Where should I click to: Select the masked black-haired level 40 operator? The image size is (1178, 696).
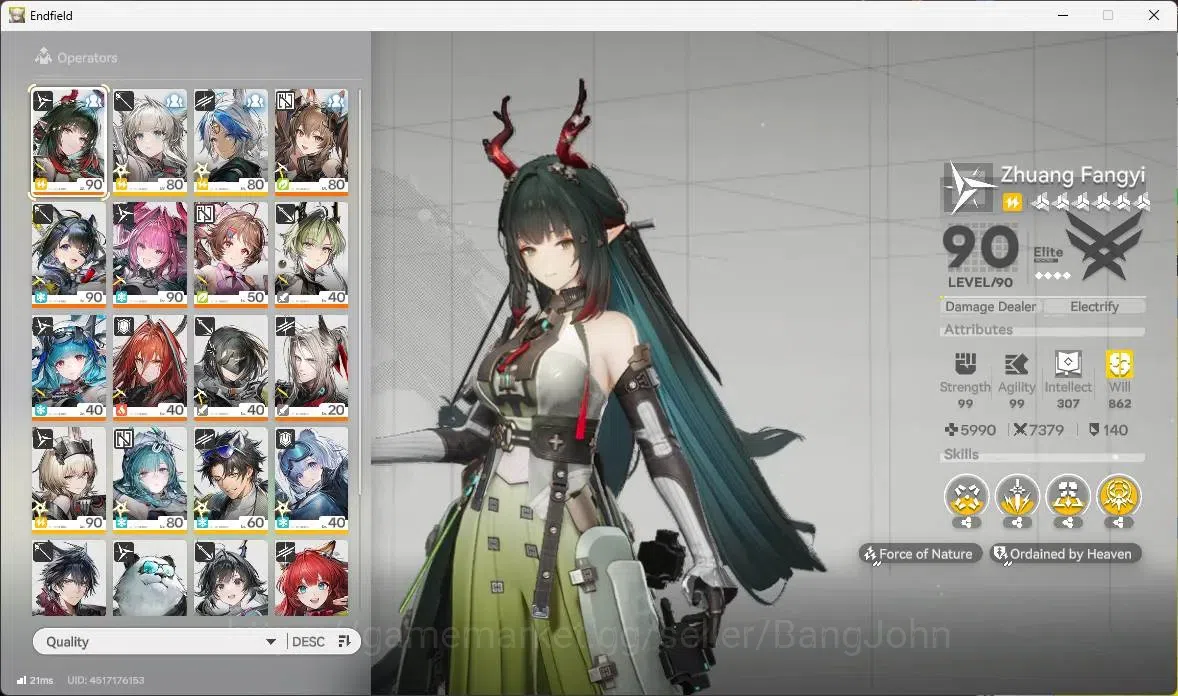point(231,367)
